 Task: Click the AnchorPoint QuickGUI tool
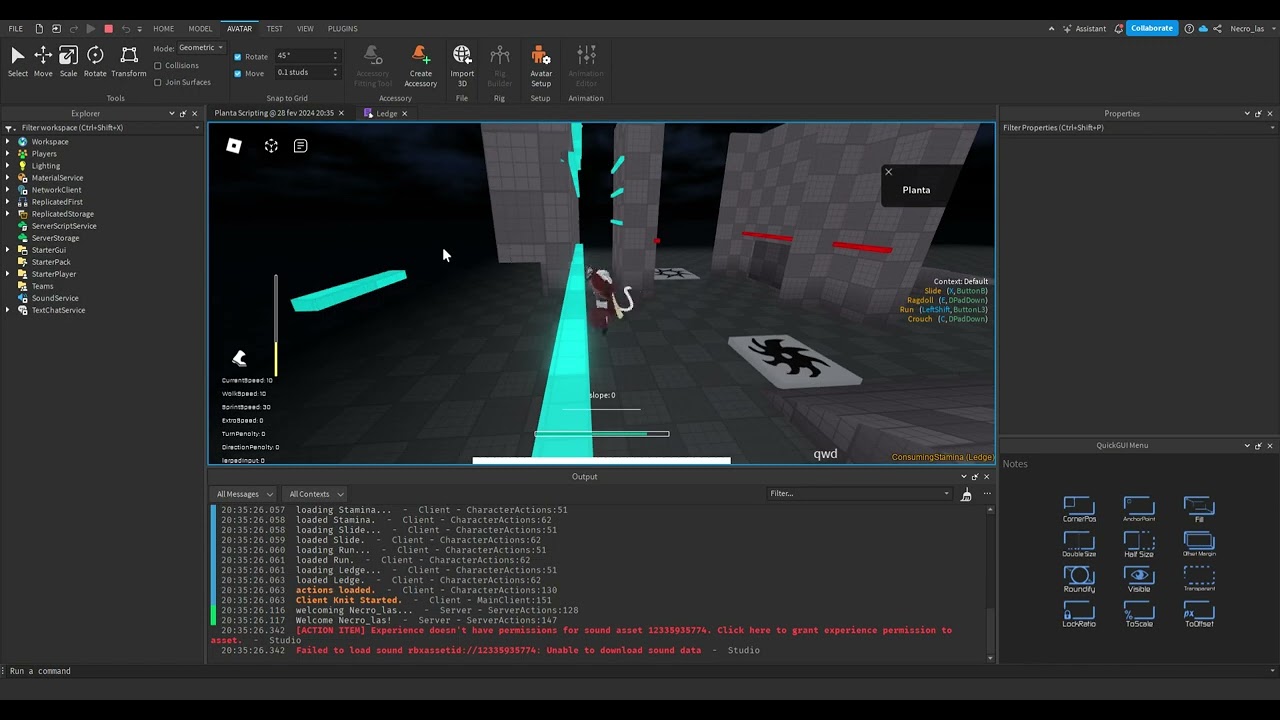[1139, 509]
